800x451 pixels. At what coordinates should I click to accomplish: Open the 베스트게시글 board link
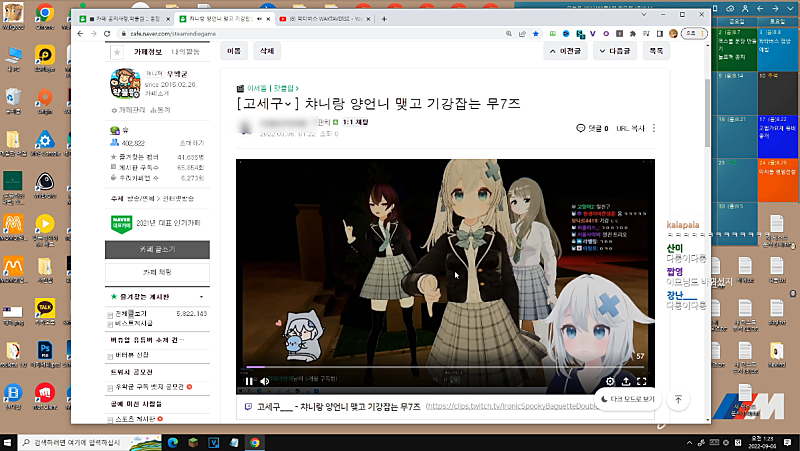(x=134, y=323)
